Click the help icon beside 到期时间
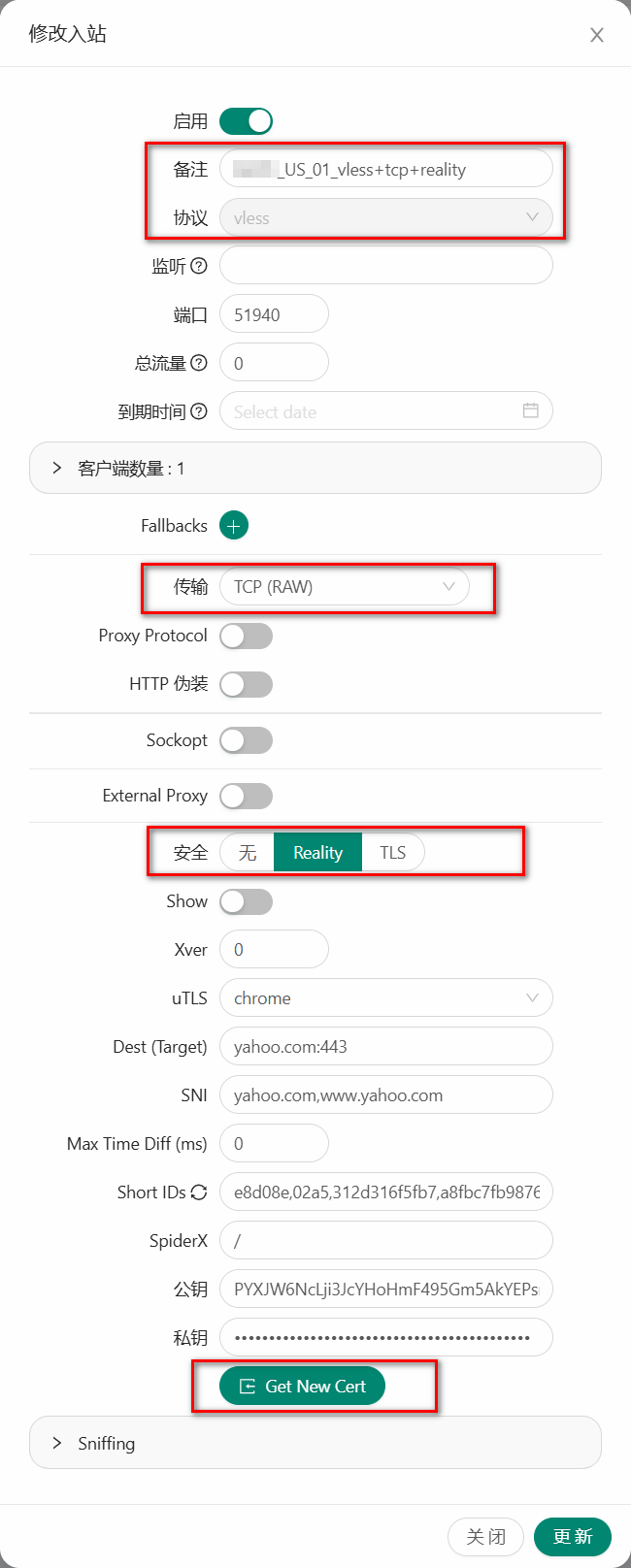631x1568 pixels. [199, 411]
